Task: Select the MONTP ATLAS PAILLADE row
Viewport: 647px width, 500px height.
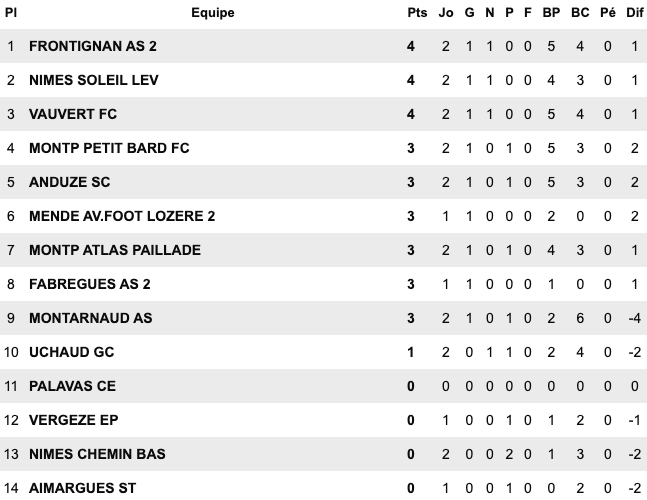Action: (x=115, y=250)
